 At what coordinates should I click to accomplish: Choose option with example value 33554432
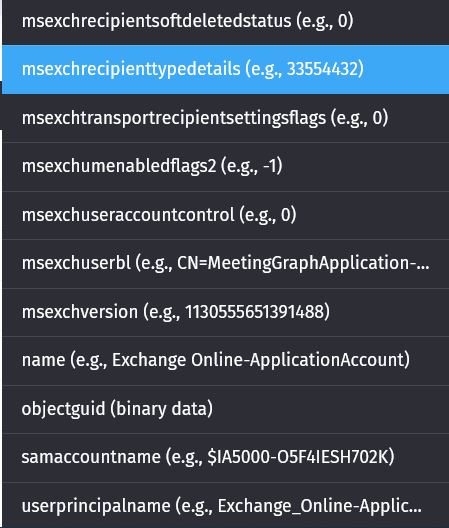226,69
